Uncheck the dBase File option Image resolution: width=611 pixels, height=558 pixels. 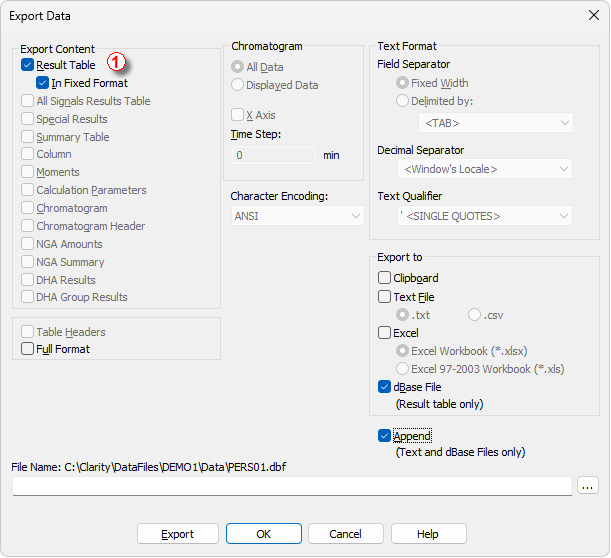point(384,387)
